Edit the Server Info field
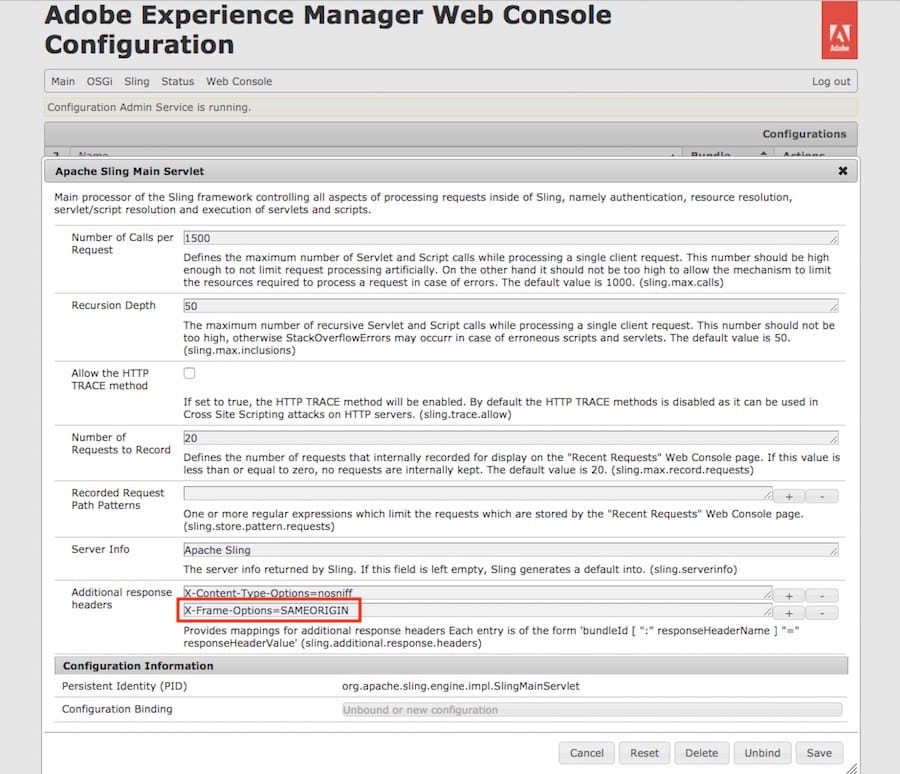900x774 pixels. pos(511,550)
